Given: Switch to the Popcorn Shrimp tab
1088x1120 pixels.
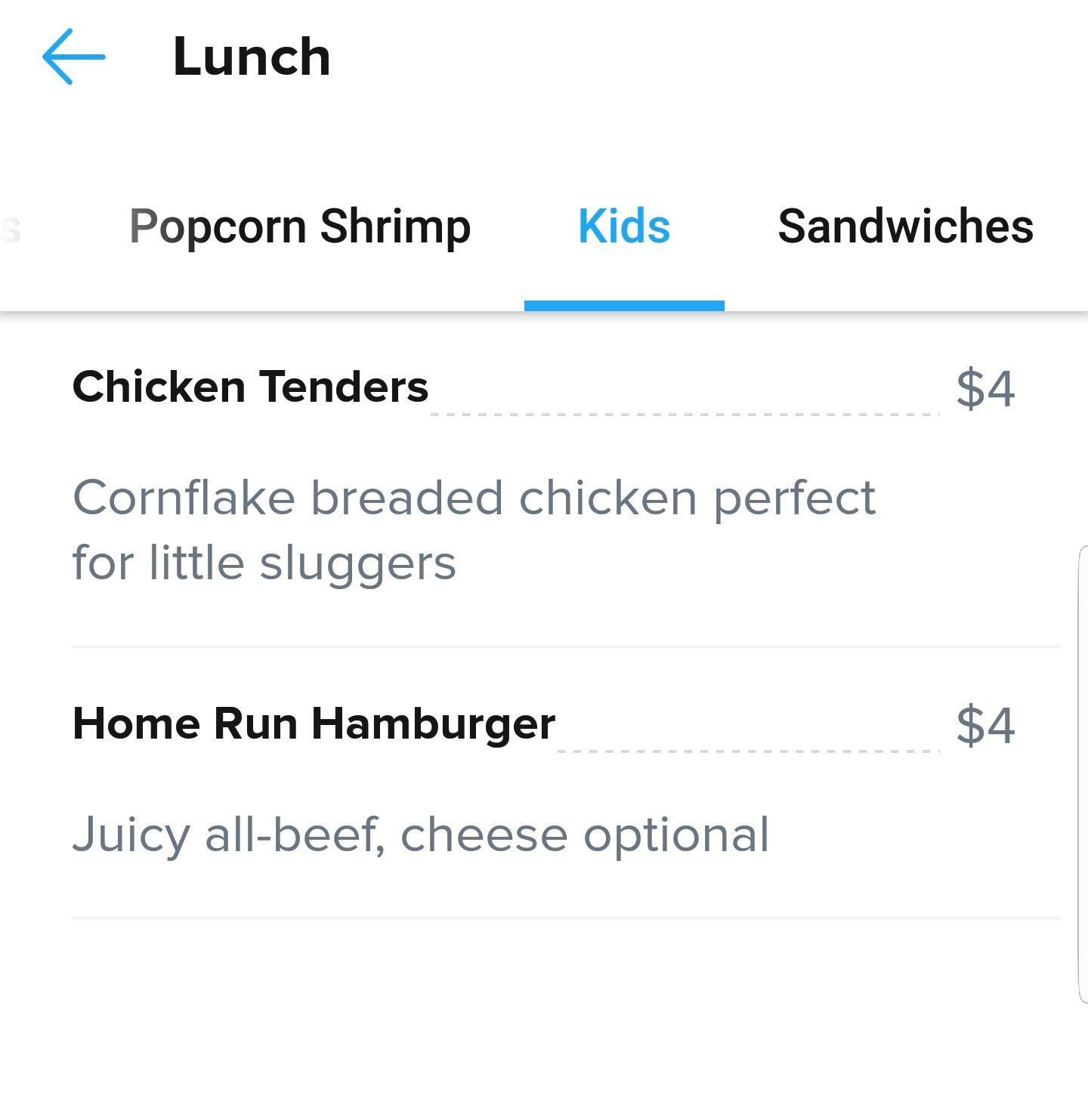Looking at the screenshot, I should click(x=300, y=227).
